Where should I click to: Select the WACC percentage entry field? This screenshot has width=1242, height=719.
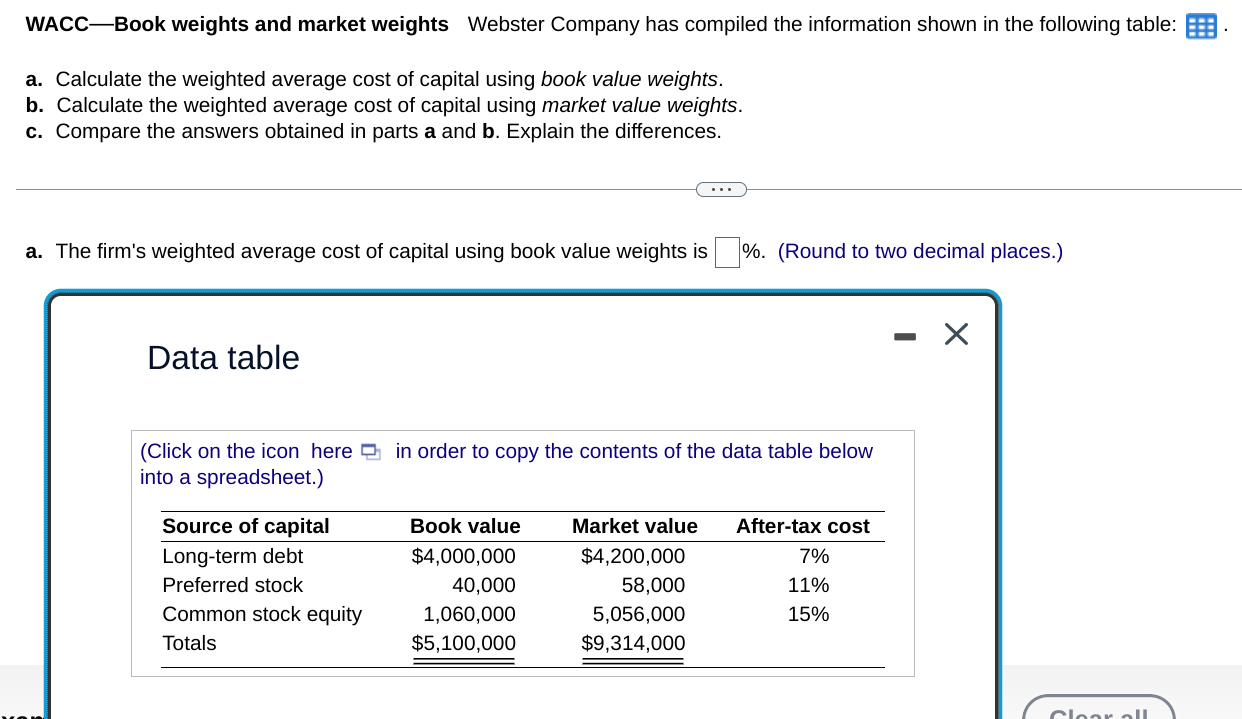click(727, 252)
